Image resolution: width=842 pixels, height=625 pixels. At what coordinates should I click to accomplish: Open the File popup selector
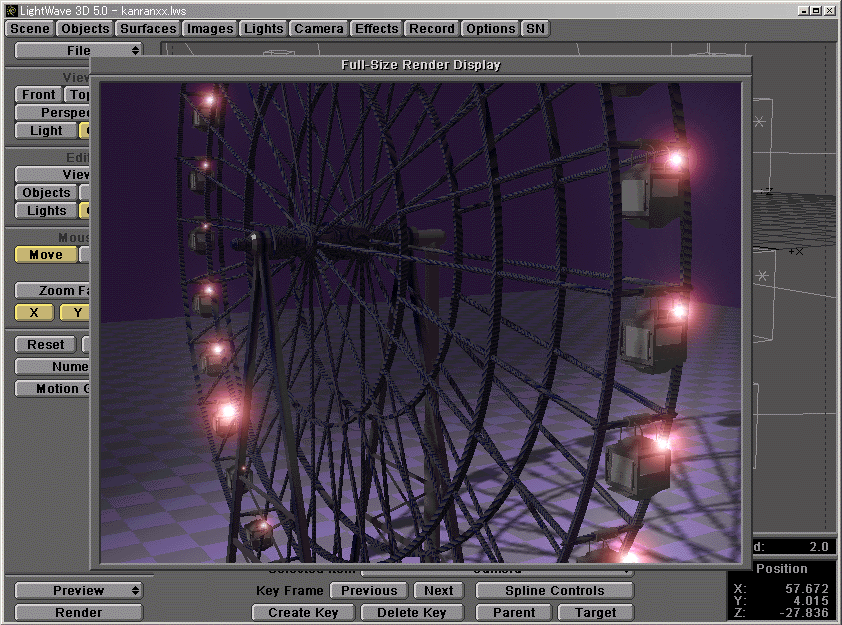[78, 50]
